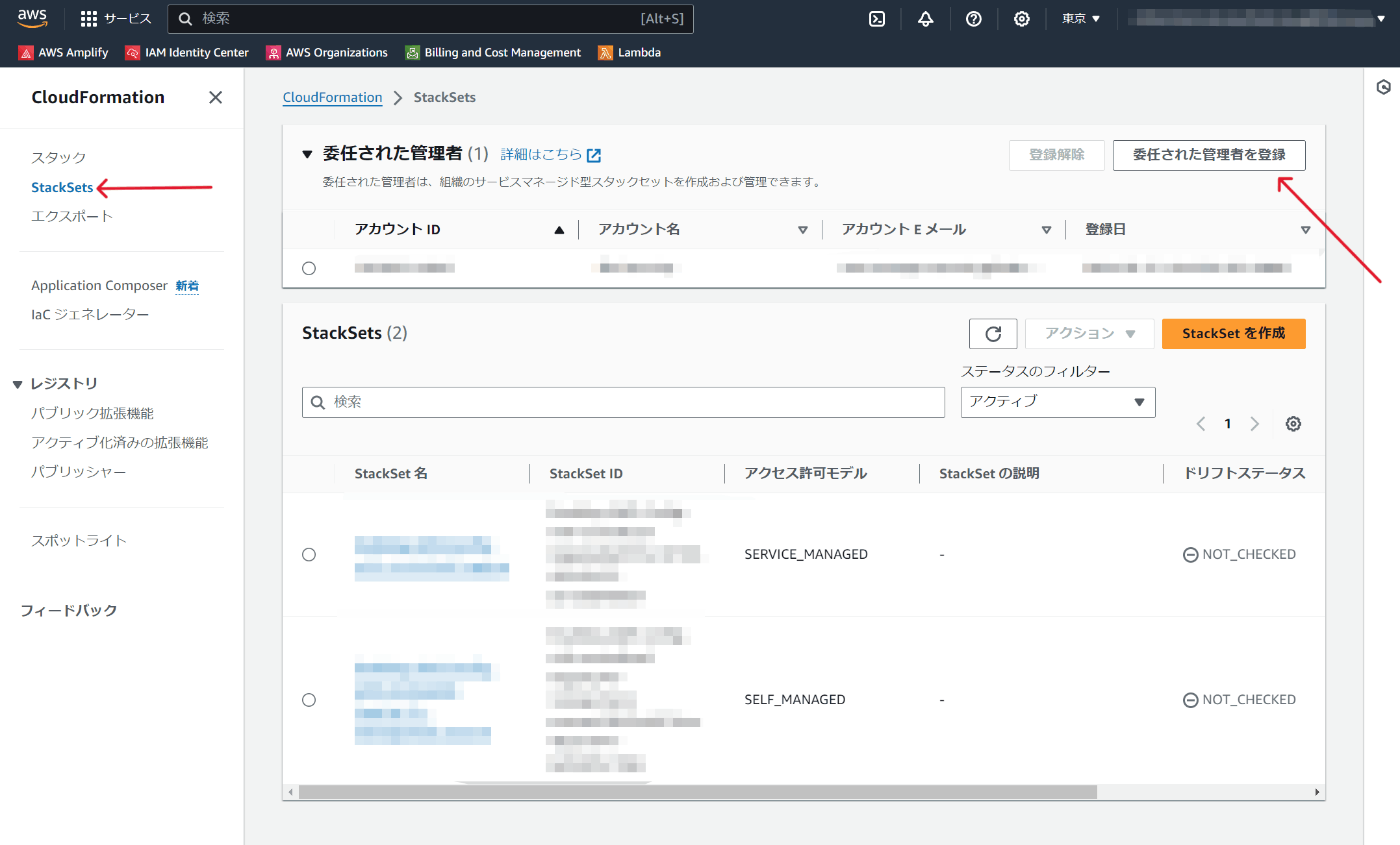Image resolution: width=1400 pixels, height=845 pixels.
Task: Click search magnifier in StackSets search field
Action: click(x=318, y=402)
